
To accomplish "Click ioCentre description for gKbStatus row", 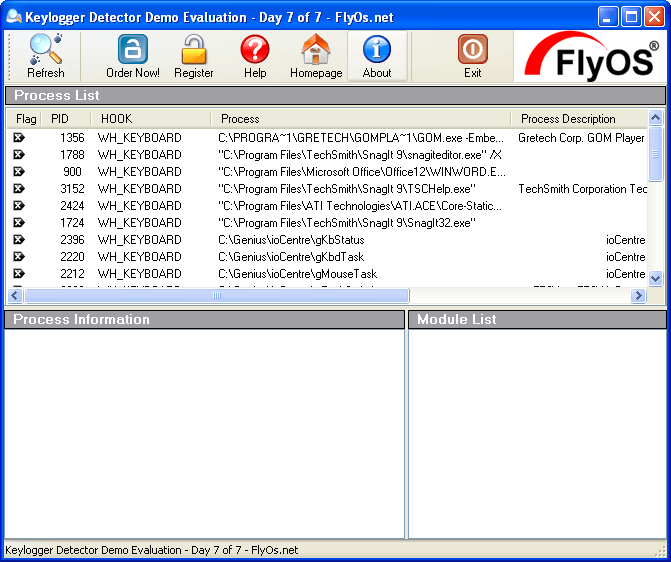I will coord(625,240).
